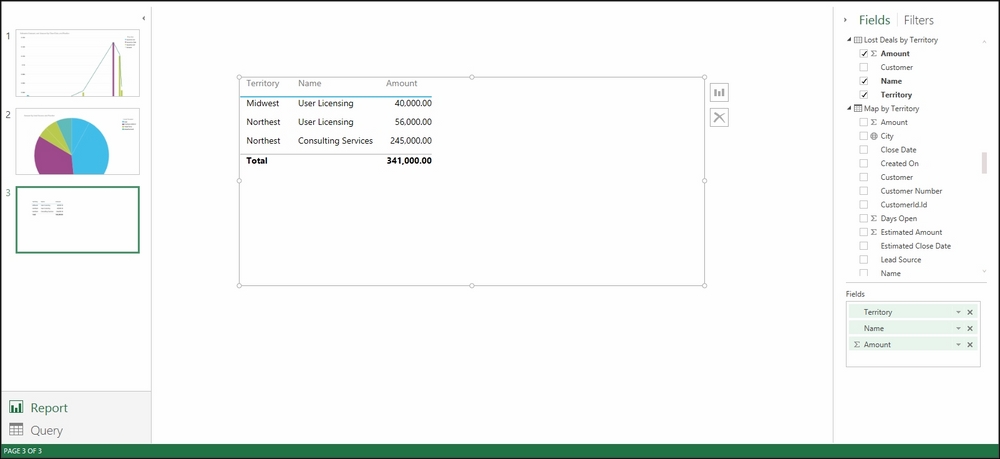Viewport: 1000px width, 459px height.
Task: Click the sigma icon beside Days Open
Action: [x=874, y=218]
